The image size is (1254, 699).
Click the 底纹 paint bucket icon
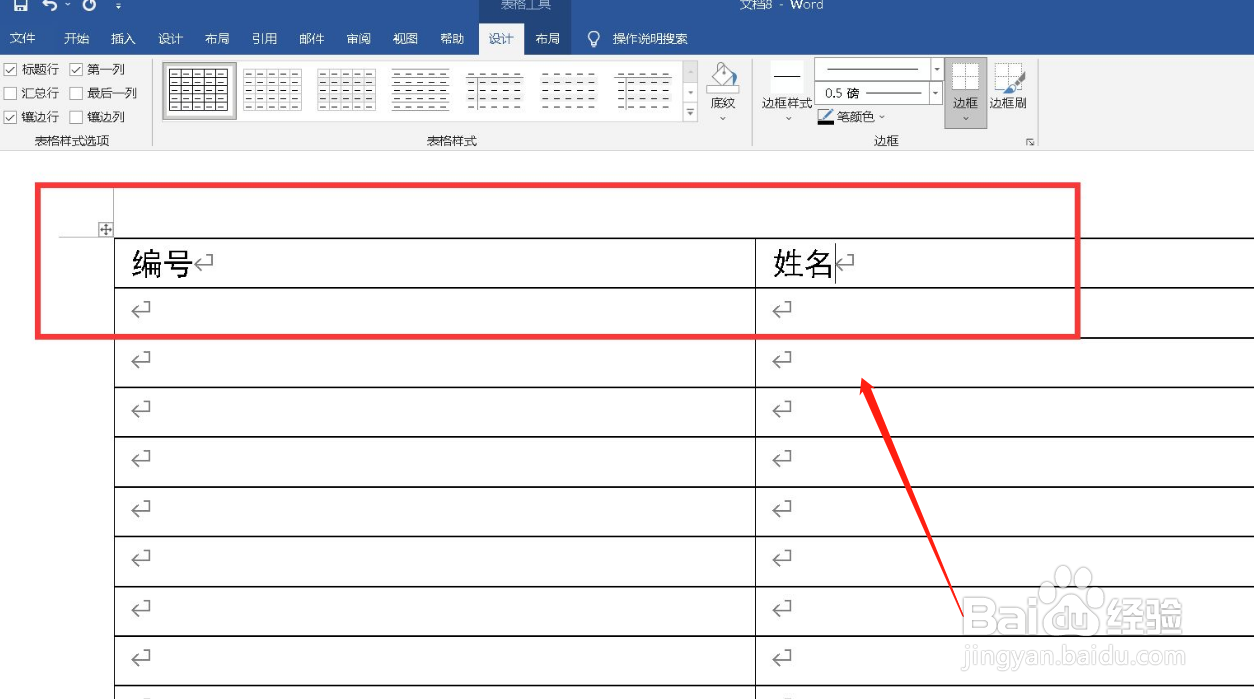click(722, 77)
